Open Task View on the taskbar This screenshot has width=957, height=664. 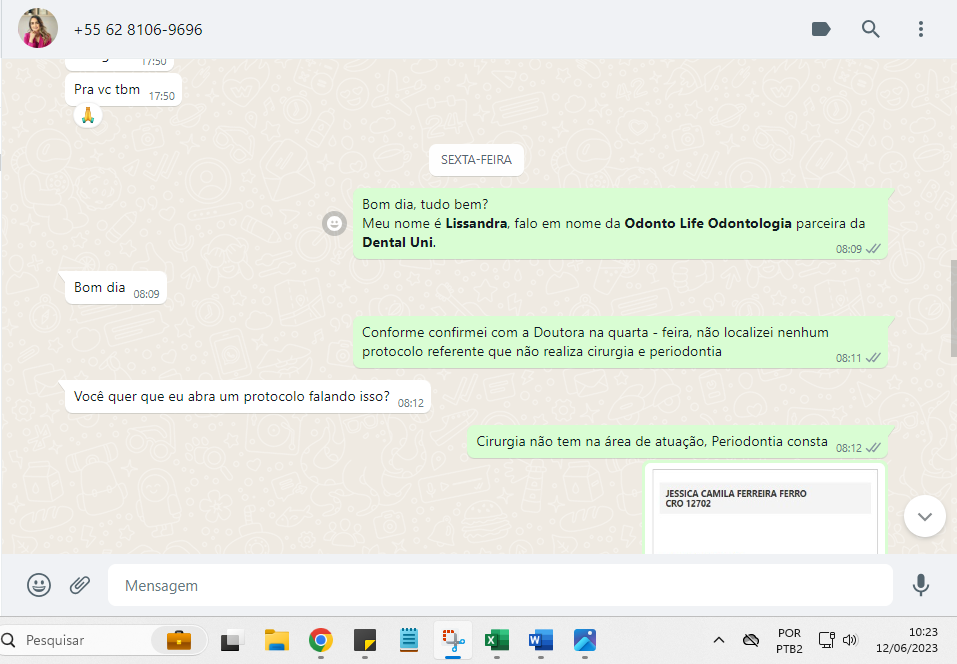coord(233,640)
